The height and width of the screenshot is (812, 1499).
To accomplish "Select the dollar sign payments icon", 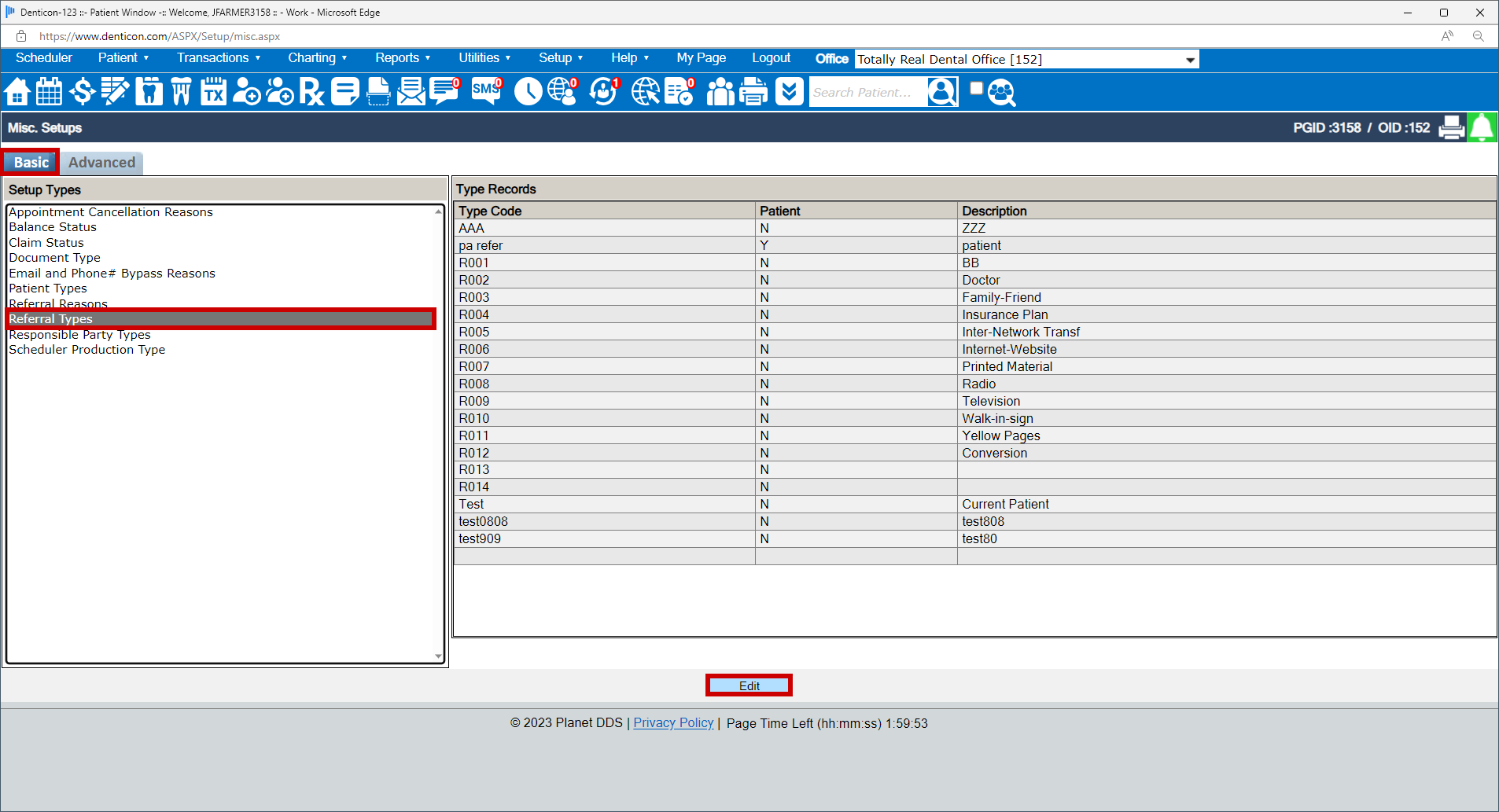I will coord(82,92).
